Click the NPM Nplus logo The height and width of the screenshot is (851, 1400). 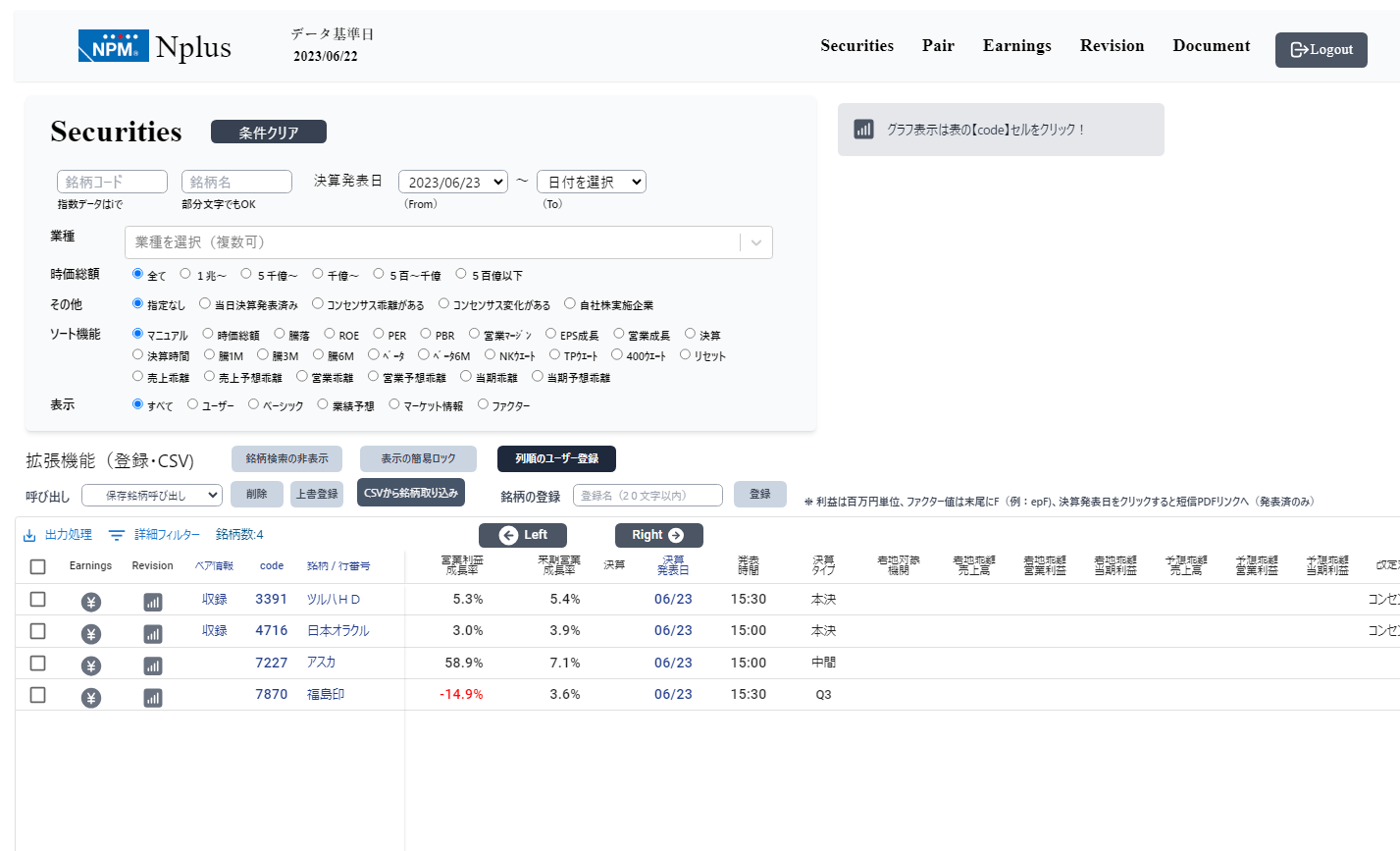155,46
